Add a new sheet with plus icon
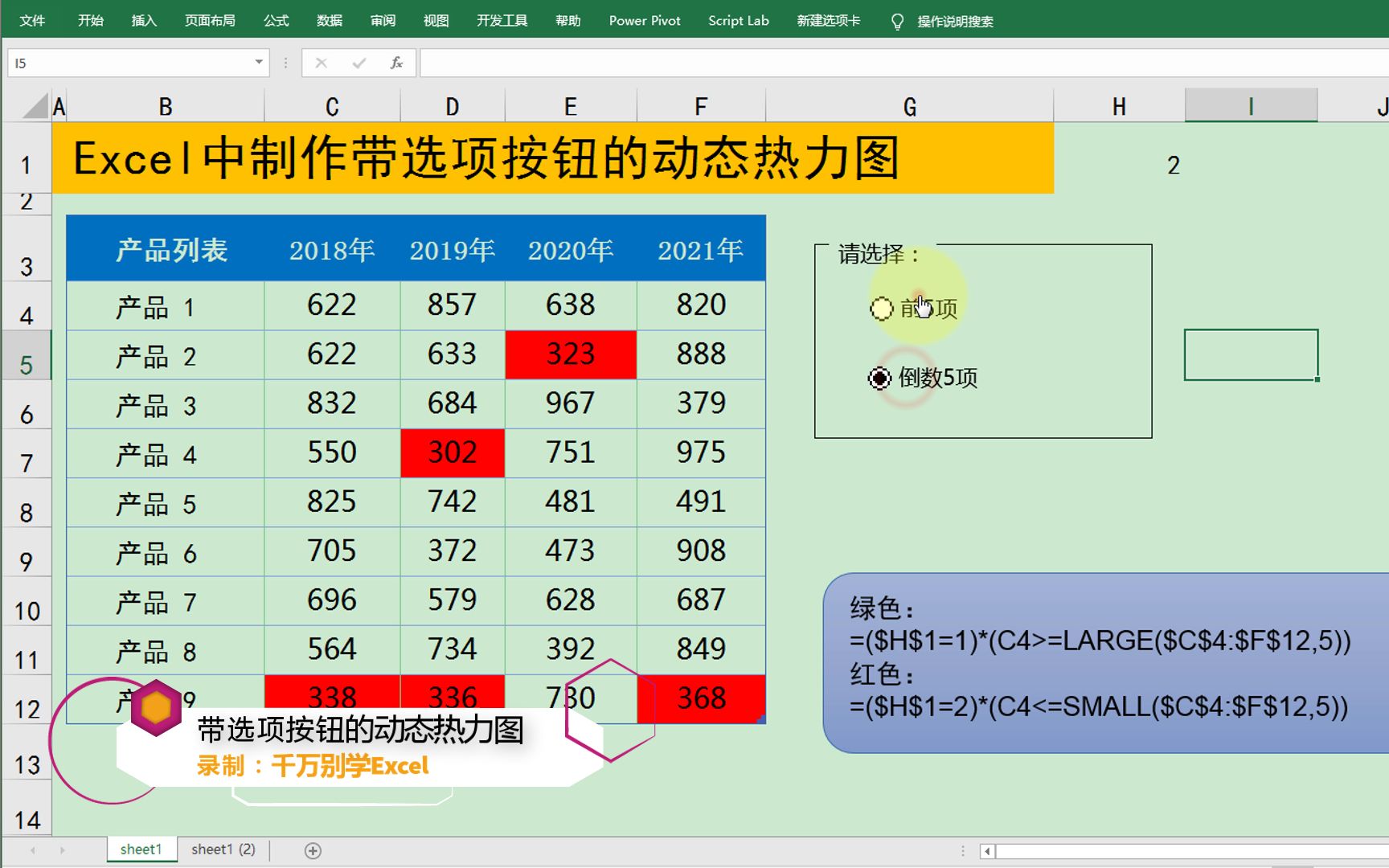 (x=313, y=850)
